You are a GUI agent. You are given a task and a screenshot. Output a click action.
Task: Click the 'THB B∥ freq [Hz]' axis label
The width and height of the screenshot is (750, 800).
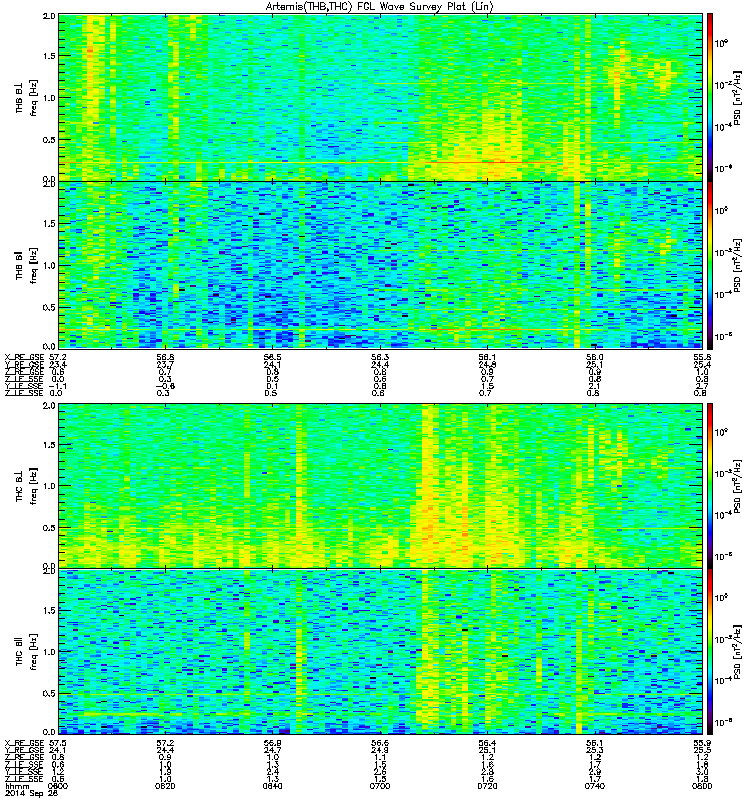click(27, 265)
